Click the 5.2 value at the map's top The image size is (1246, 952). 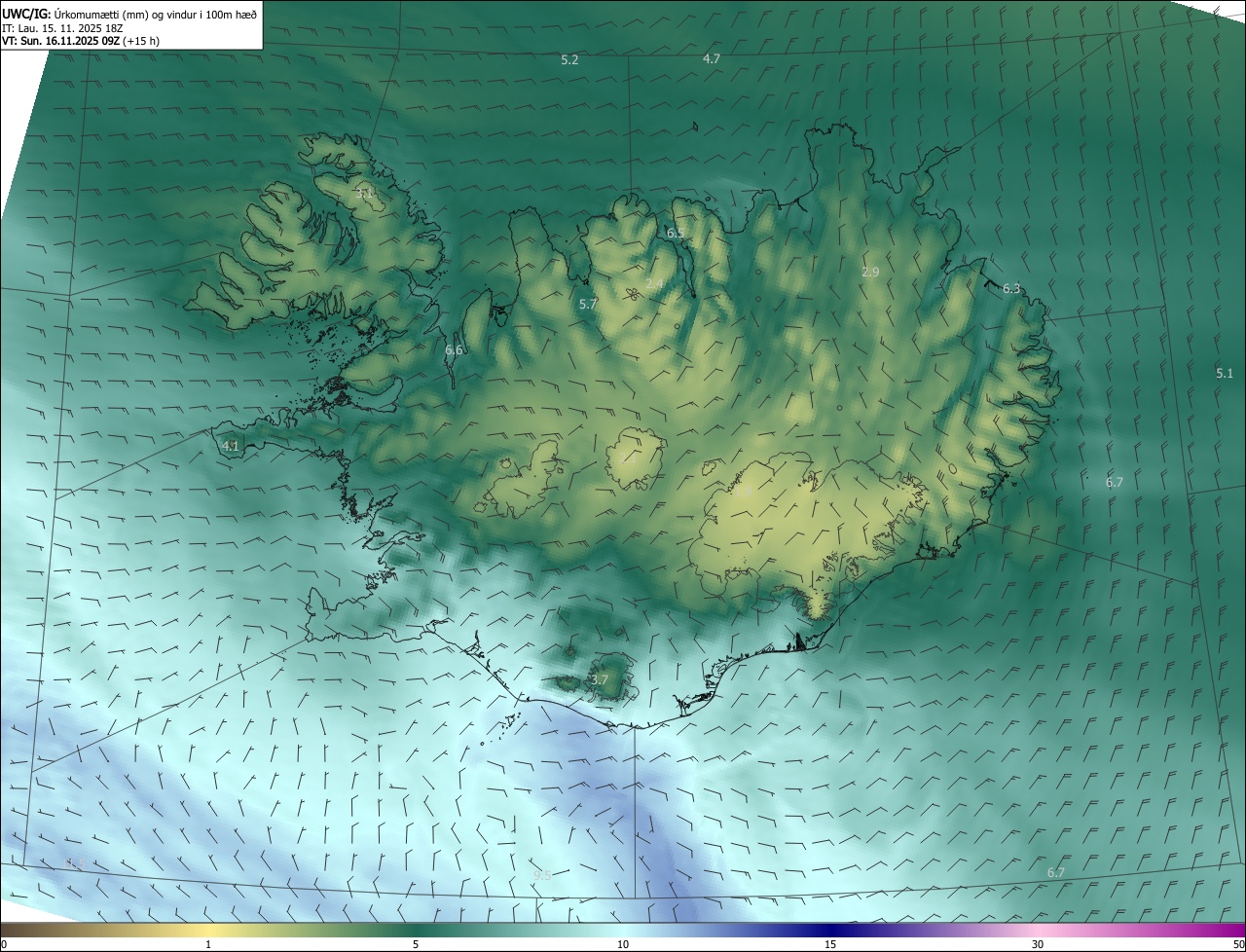[569, 60]
